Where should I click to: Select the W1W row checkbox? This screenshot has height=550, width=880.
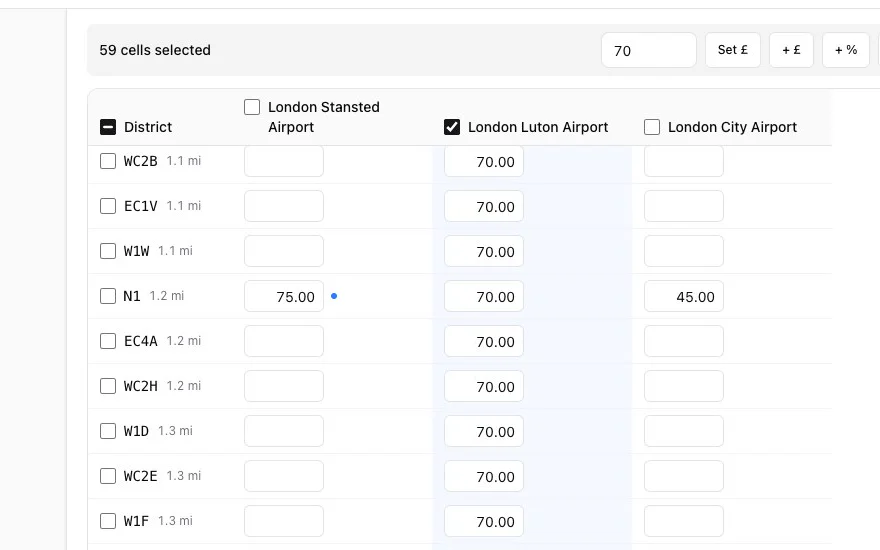108,251
